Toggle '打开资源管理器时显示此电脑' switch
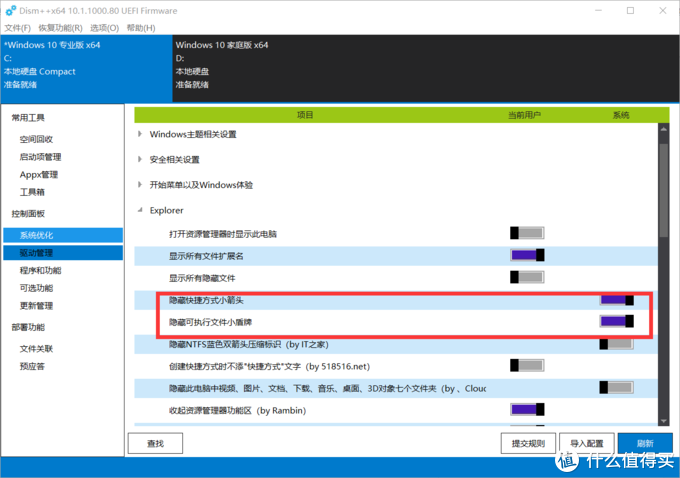The image size is (680, 478). click(527, 233)
